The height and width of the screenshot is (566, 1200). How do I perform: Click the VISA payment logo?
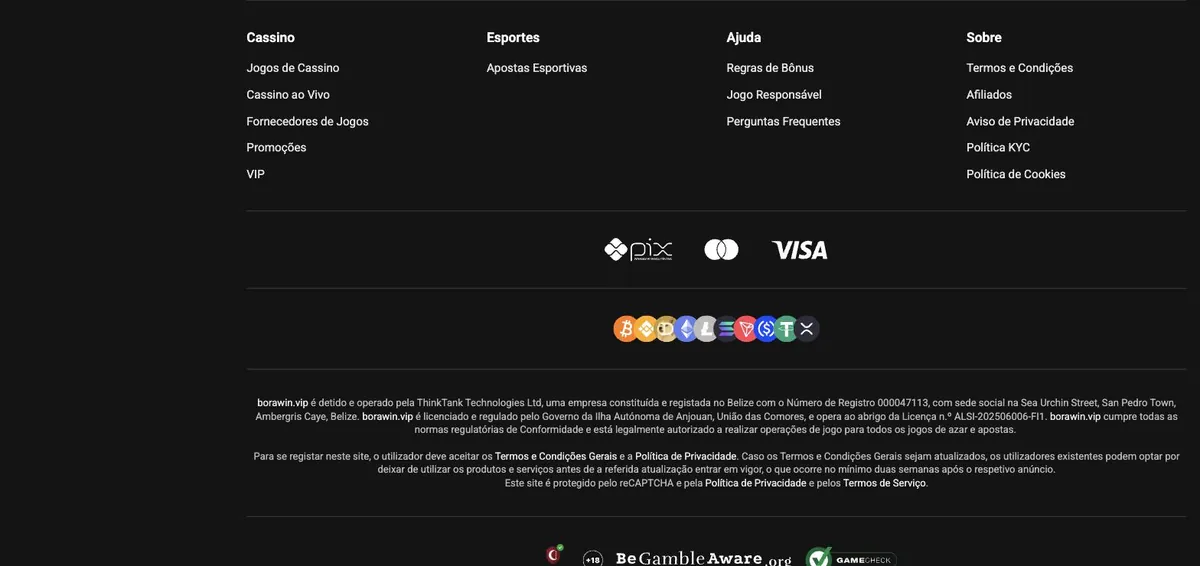pos(800,250)
